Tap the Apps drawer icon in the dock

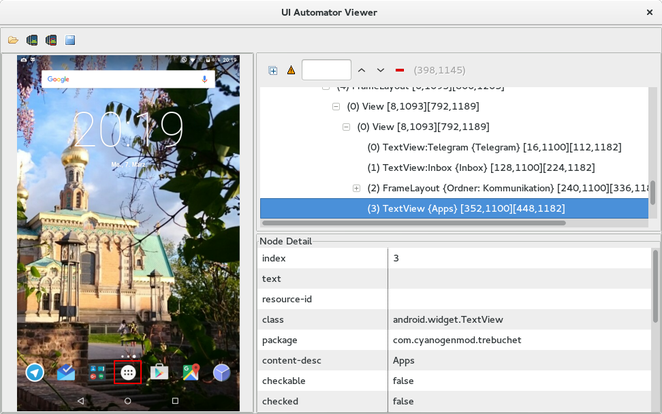(128, 373)
